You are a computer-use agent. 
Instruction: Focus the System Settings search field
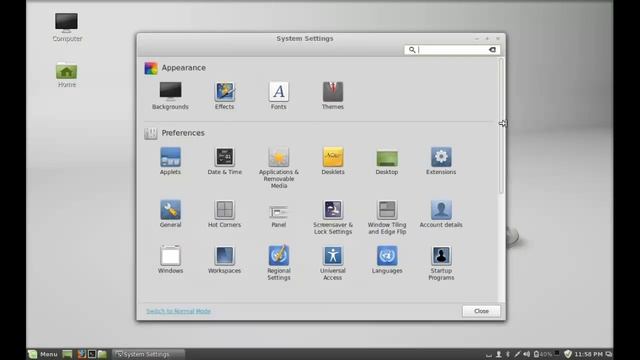452,49
